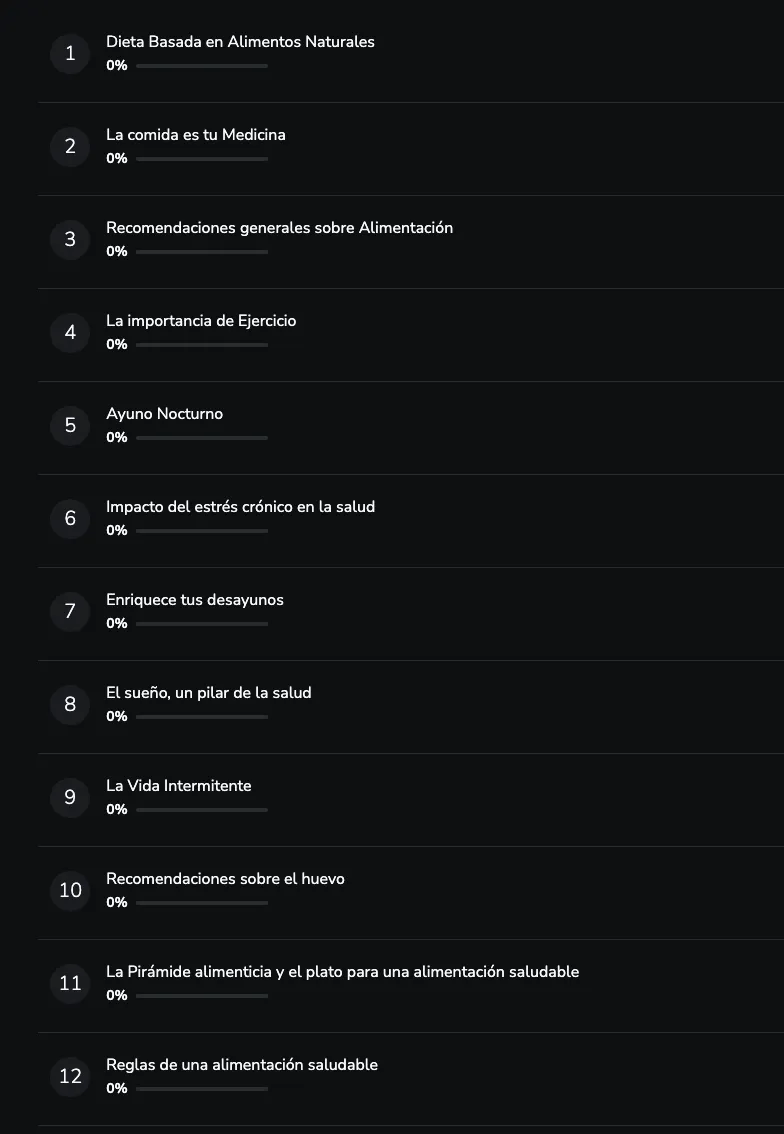The height and width of the screenshot is (1134, 784).
Task: Select the number 12 circle badge
Action: (70, 1076)
